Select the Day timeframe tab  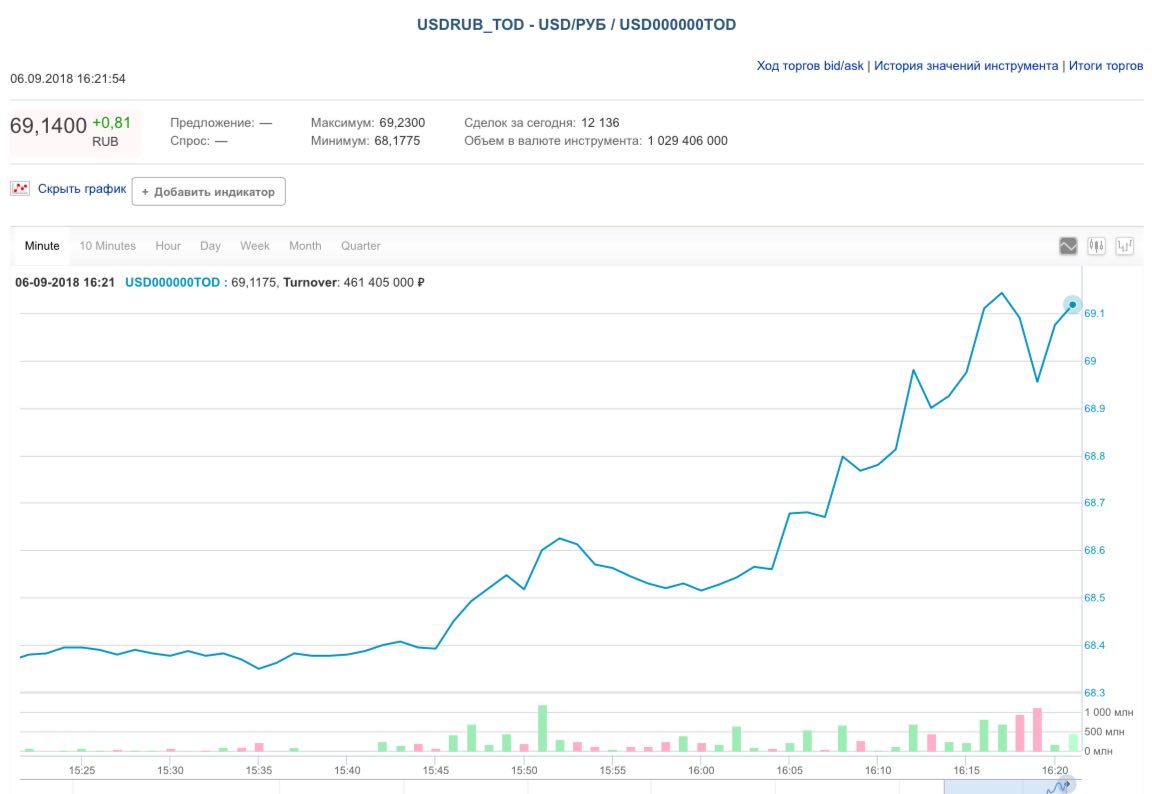pyautogui.click(x=210, y=246)
